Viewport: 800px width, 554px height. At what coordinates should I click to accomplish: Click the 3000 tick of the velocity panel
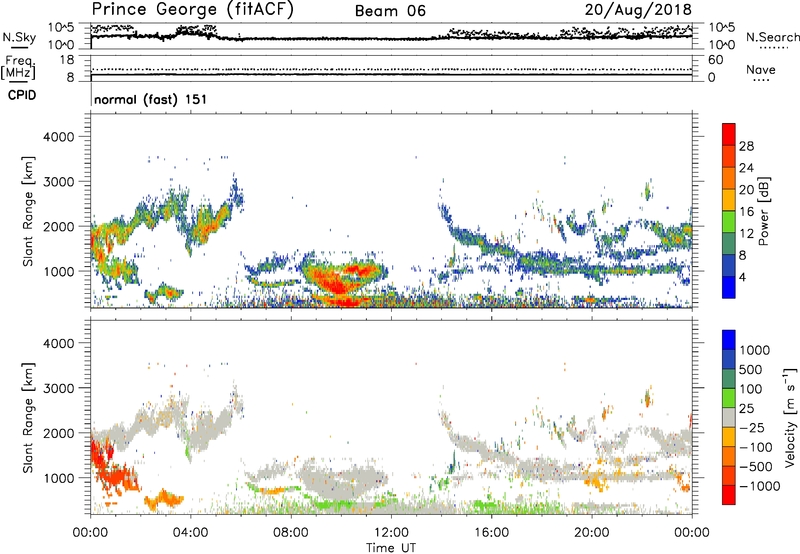[x=58, y=388]
